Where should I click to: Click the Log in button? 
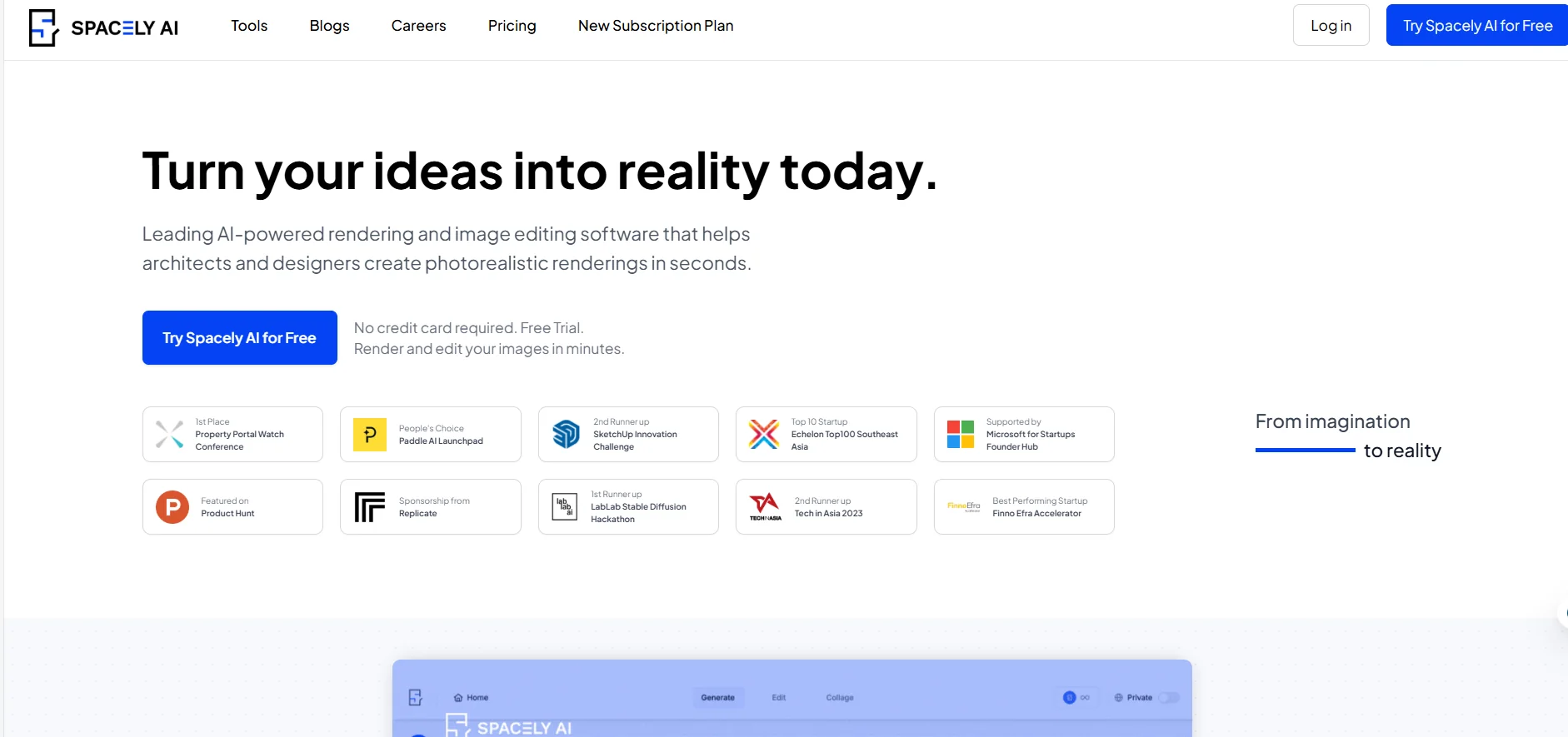(x=1331, y=25)
